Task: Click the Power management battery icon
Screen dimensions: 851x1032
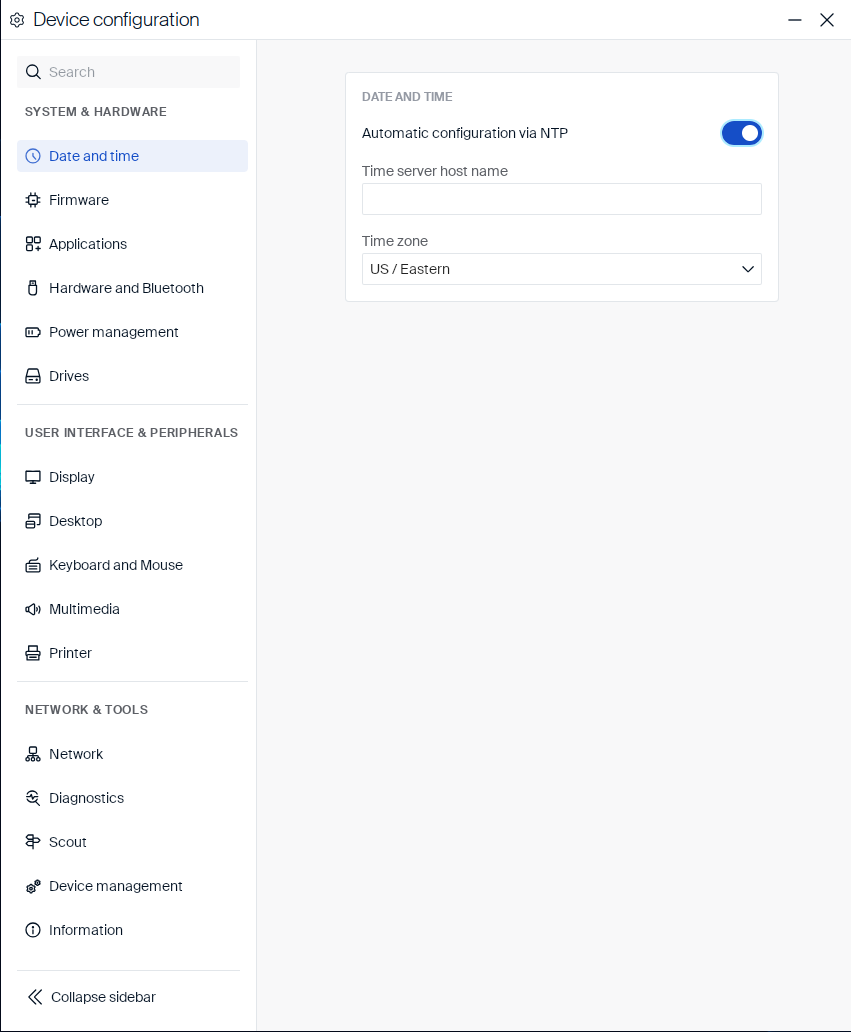Action: [33, 332]
